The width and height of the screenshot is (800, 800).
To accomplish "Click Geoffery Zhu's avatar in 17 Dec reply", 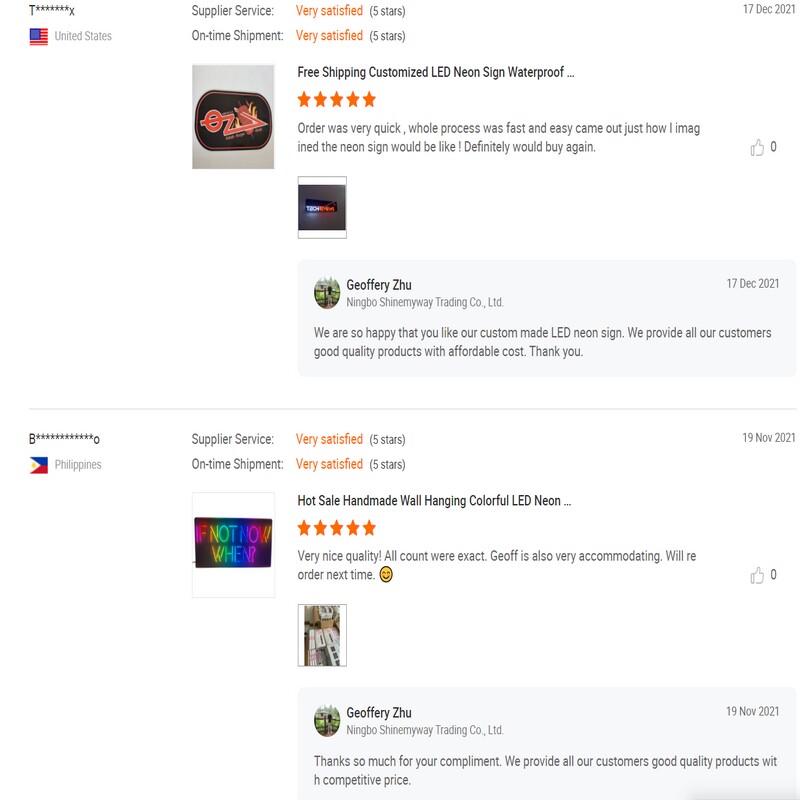I will (327, 293).
